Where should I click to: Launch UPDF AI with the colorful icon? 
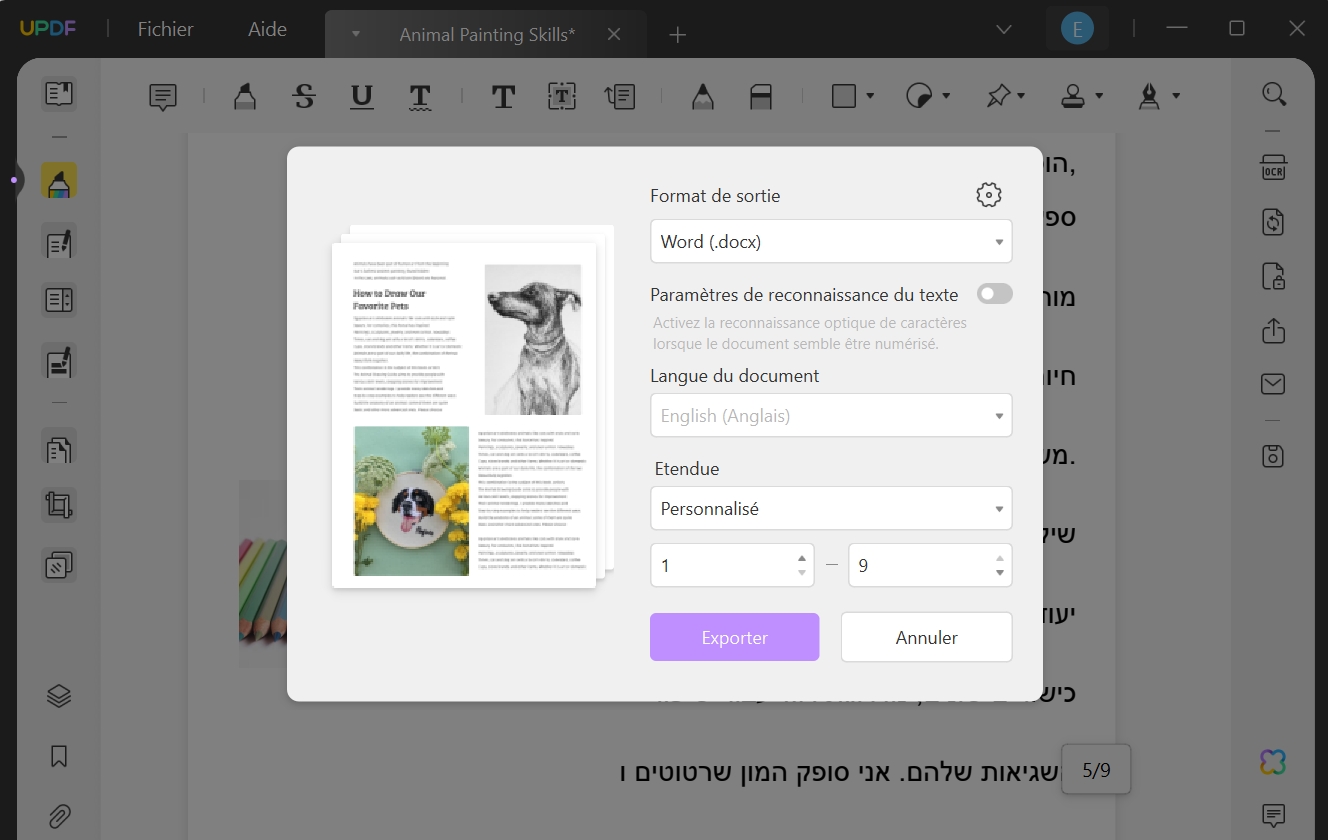pos(1271,762)
